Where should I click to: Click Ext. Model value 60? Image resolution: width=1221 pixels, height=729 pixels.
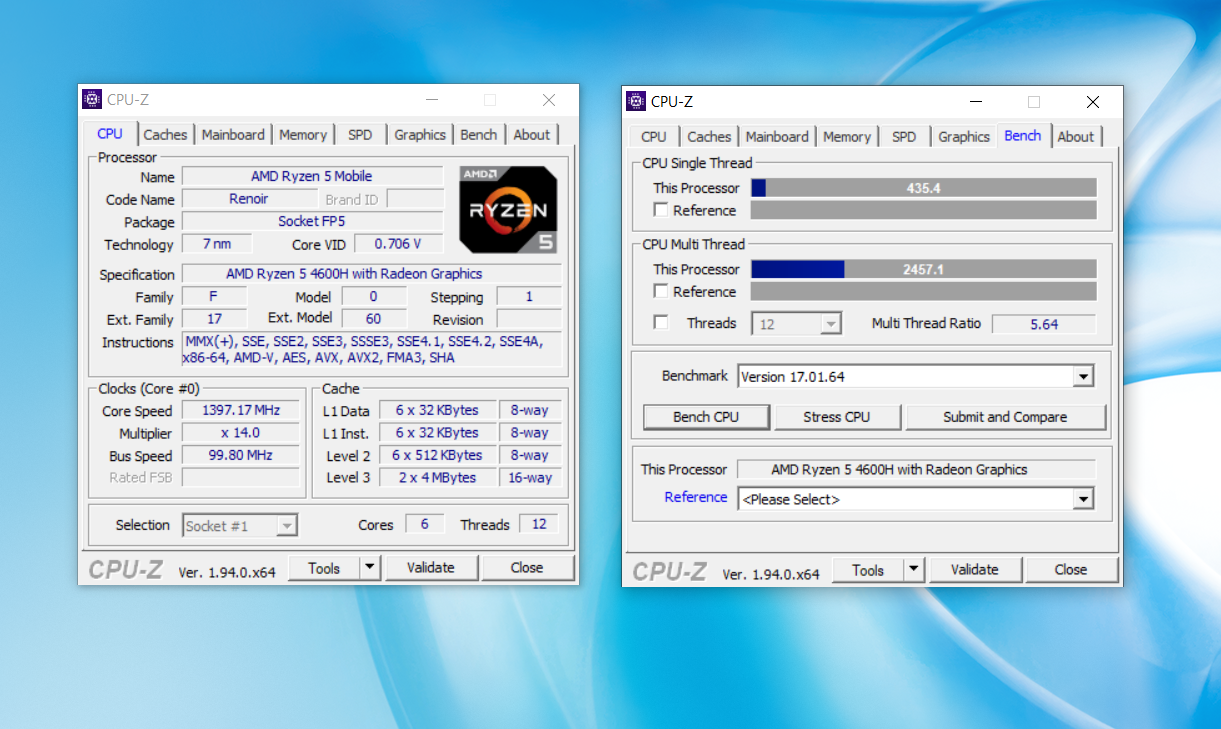(x=374, y=319)
